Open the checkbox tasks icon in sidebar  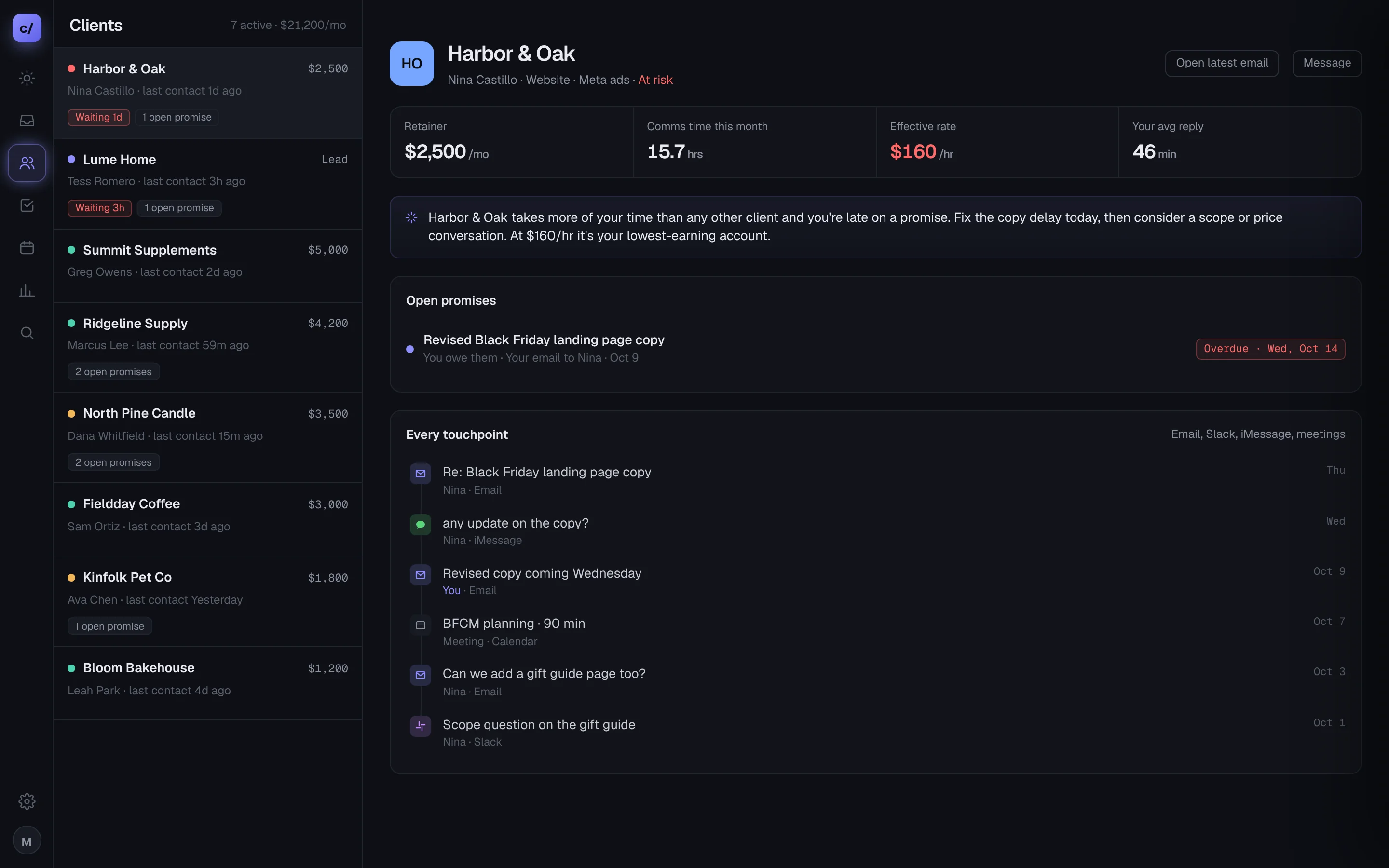pos(27,205)
